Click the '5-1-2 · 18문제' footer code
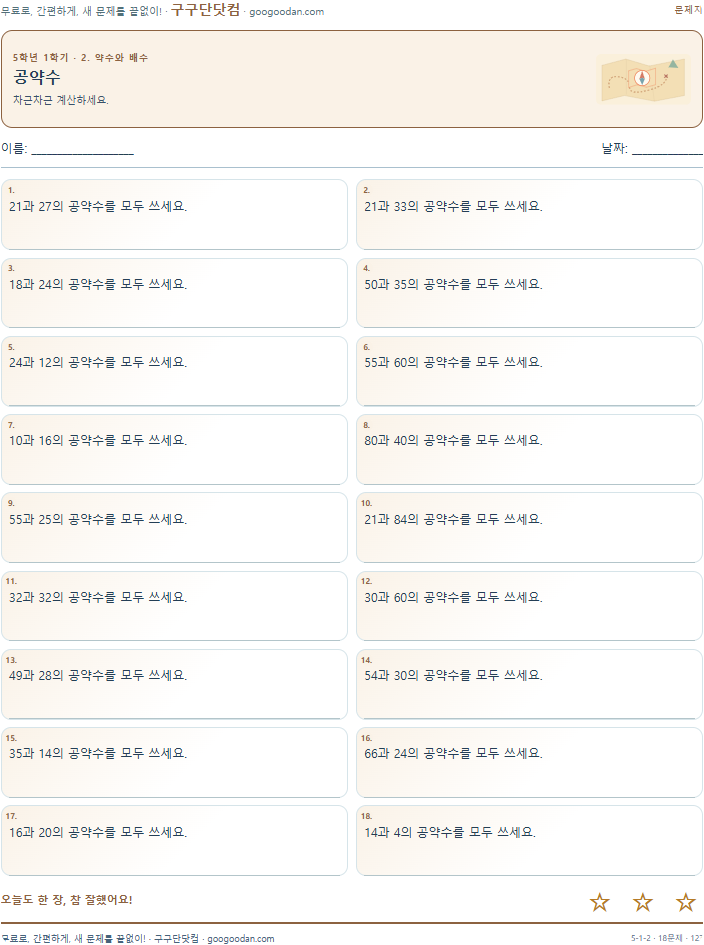Viewport: 704px width, 945px height. click(659, 938)
